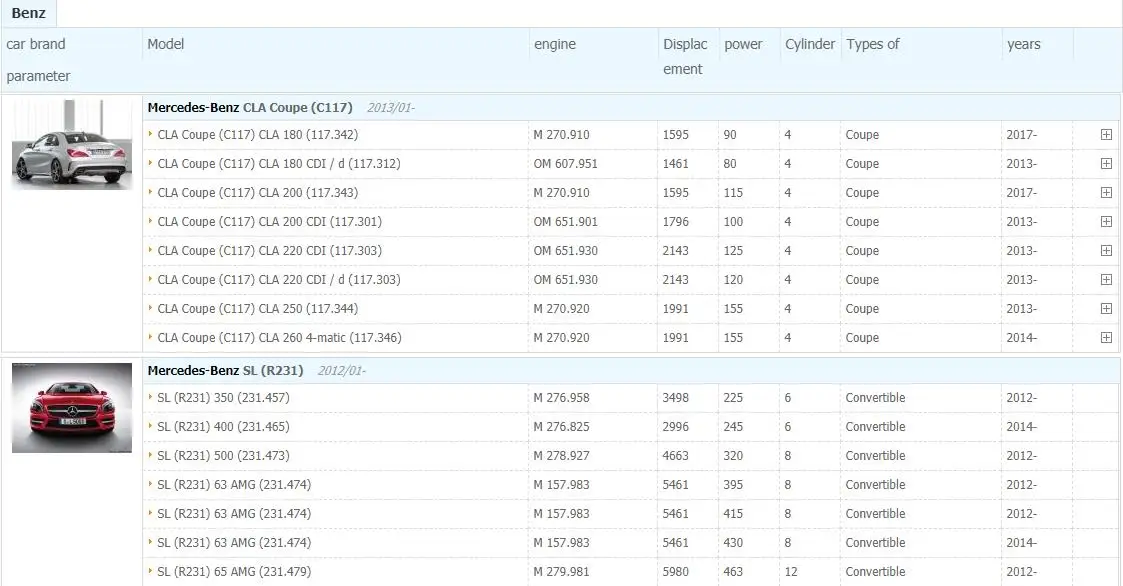The image size is (1123, 586).
Task: Expand the CLA 220 CDI / d (117.303) row
Action: pyautogui.click(x=1106, y=279)
